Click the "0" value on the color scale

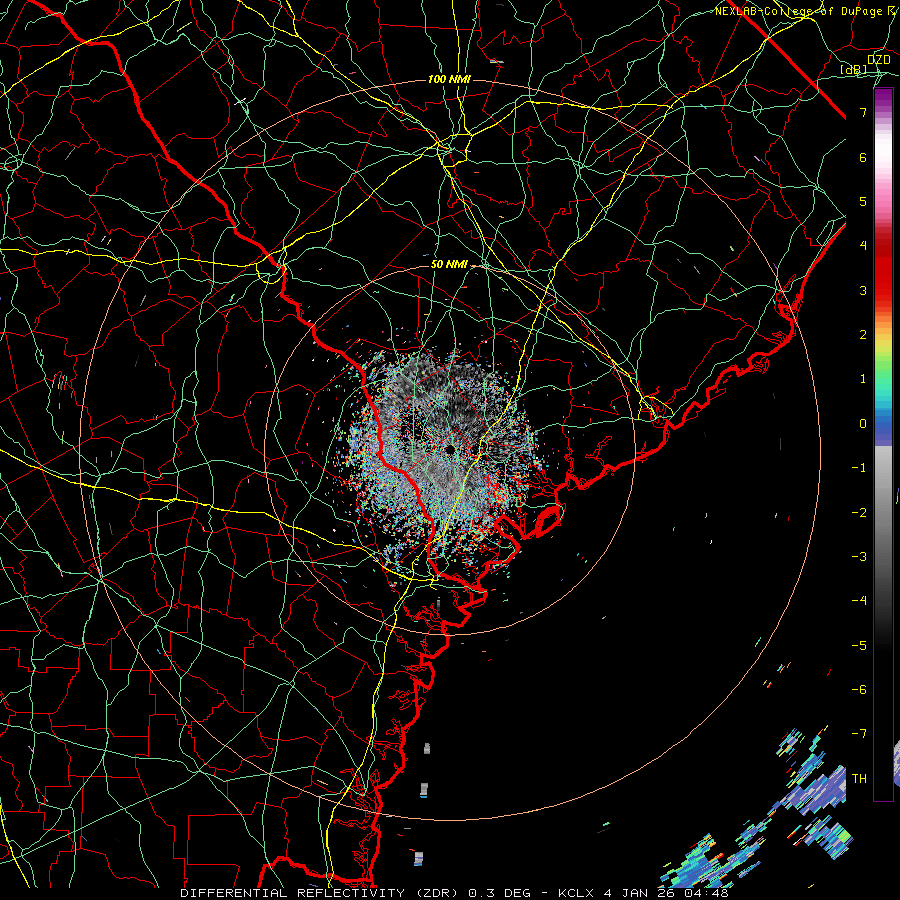point(863,424)
